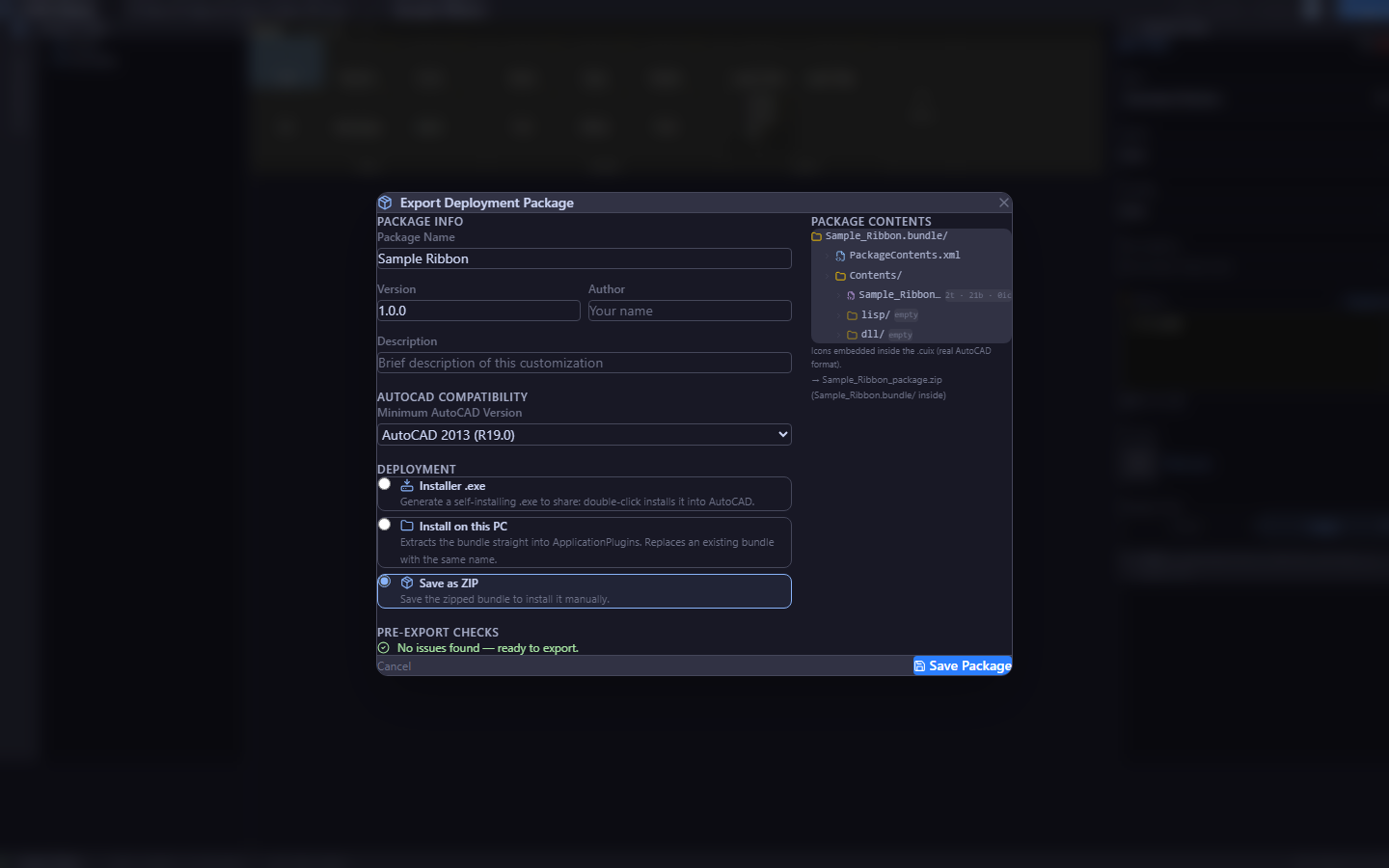Click the 'empty' badge next to dll/
Viewport: 1389px width, 868px height.
[x=900, y=336]
